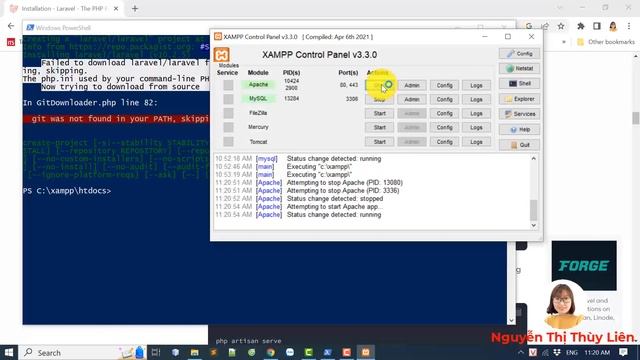Click MySQL port 3306

click(351, 99)
